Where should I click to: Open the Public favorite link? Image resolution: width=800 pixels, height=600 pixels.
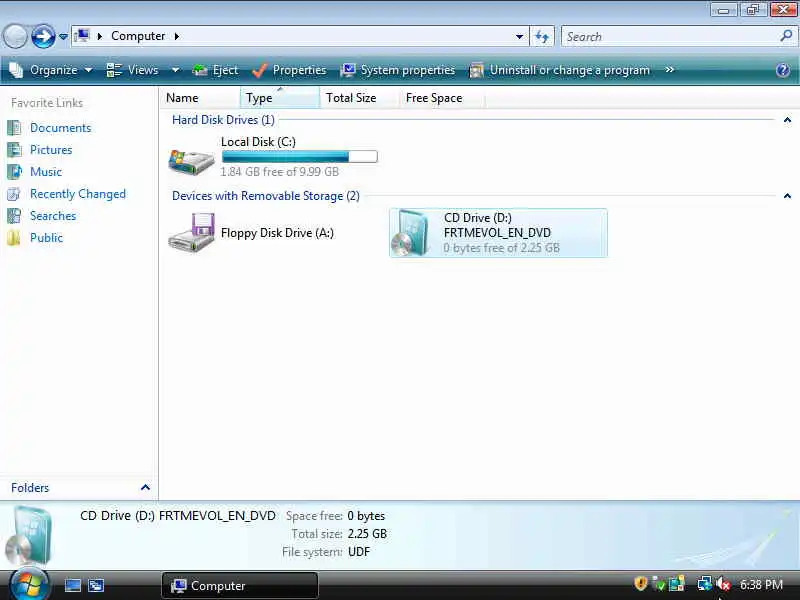point(46,238)
